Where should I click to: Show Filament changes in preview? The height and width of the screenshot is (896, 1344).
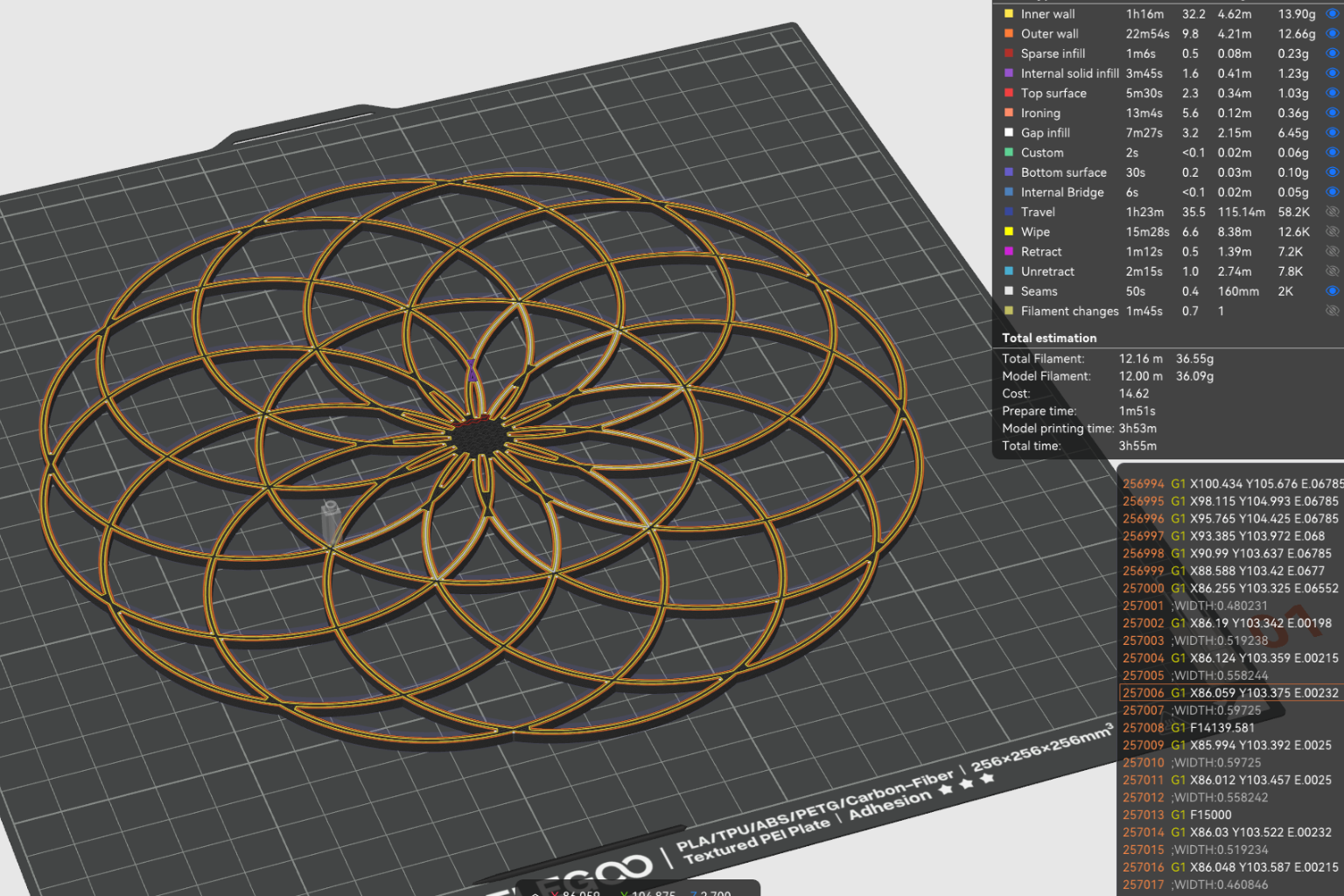(x=1333, y=311)
